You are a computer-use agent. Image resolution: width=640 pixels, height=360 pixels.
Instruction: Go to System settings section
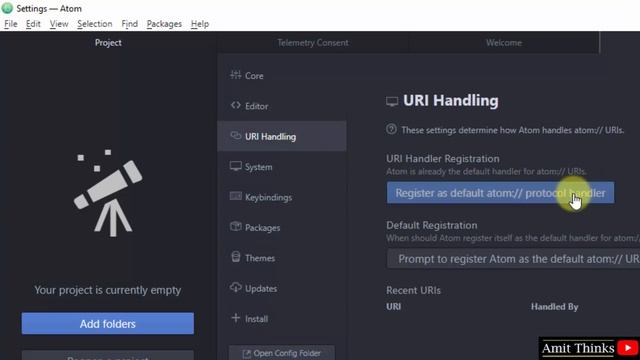pos(282,167)
